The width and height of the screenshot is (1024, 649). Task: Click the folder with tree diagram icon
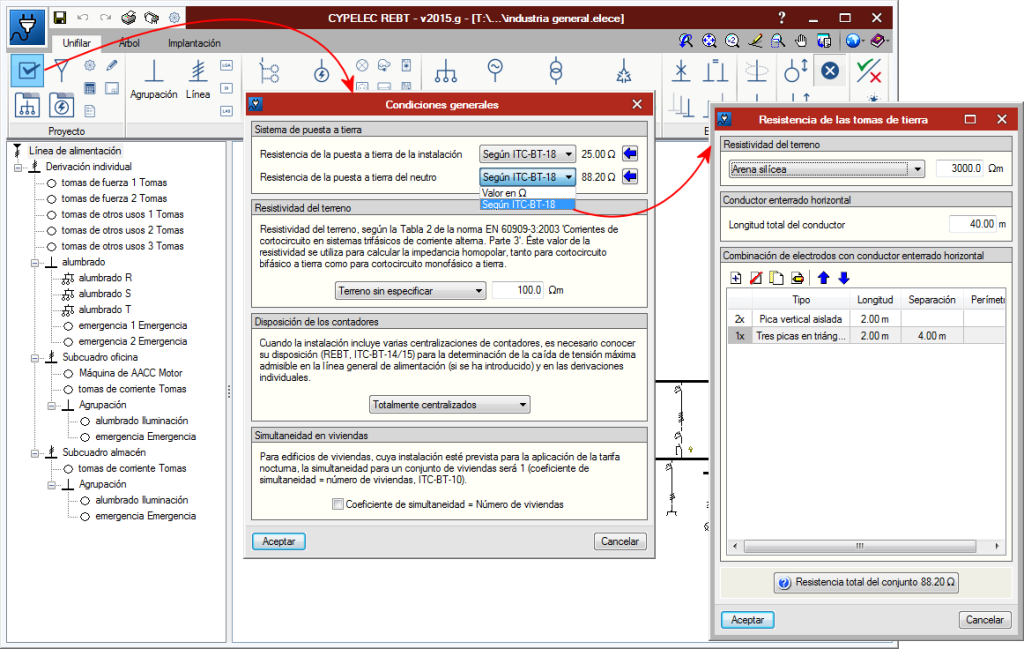pos(27,105)
